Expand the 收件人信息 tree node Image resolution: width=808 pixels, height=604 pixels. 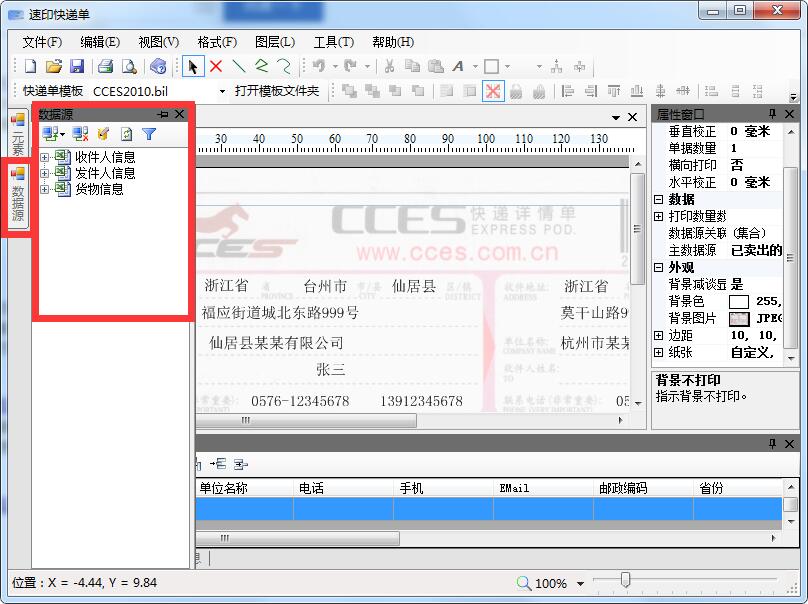click(44, 157)
